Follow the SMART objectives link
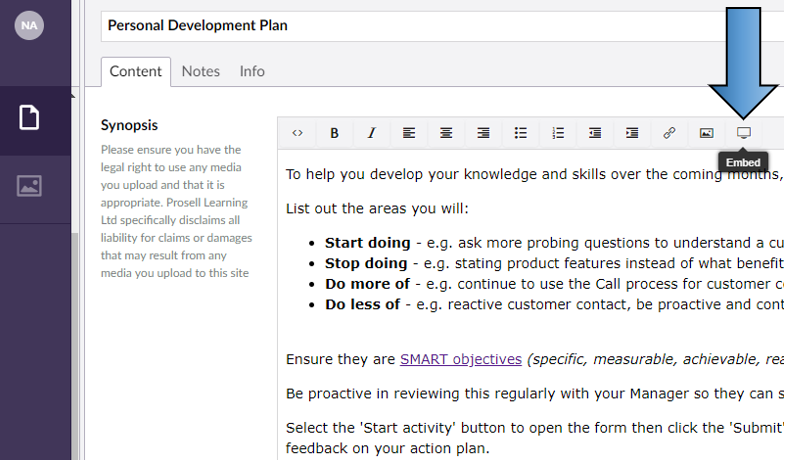 point(460,359)
